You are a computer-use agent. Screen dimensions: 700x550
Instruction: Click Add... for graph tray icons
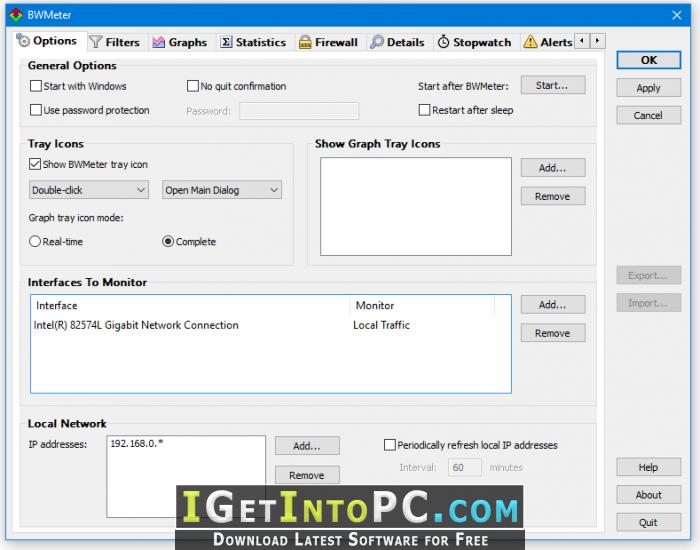[x=553, y=168]
